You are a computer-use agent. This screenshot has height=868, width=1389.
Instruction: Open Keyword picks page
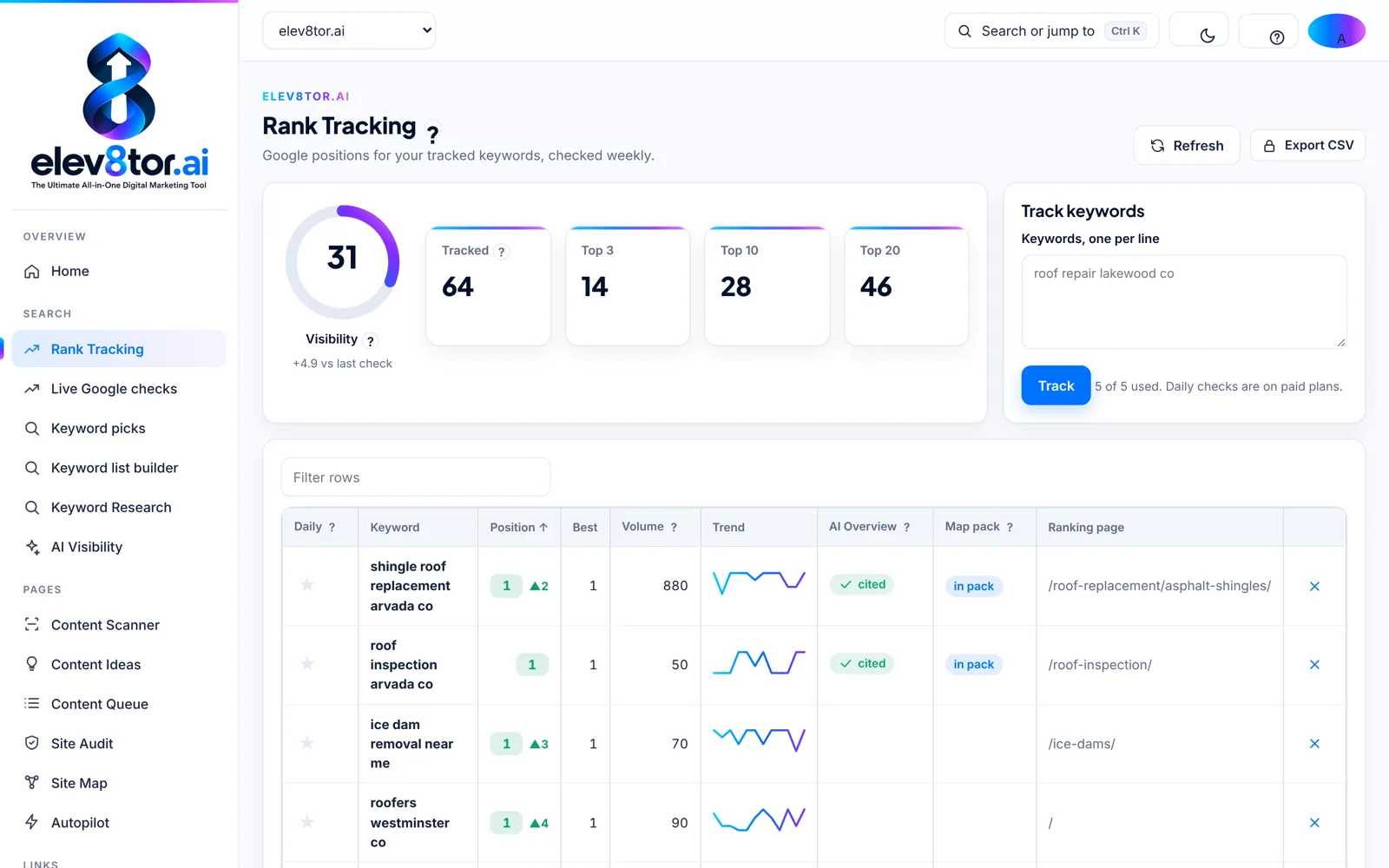[x=119, y=428]
